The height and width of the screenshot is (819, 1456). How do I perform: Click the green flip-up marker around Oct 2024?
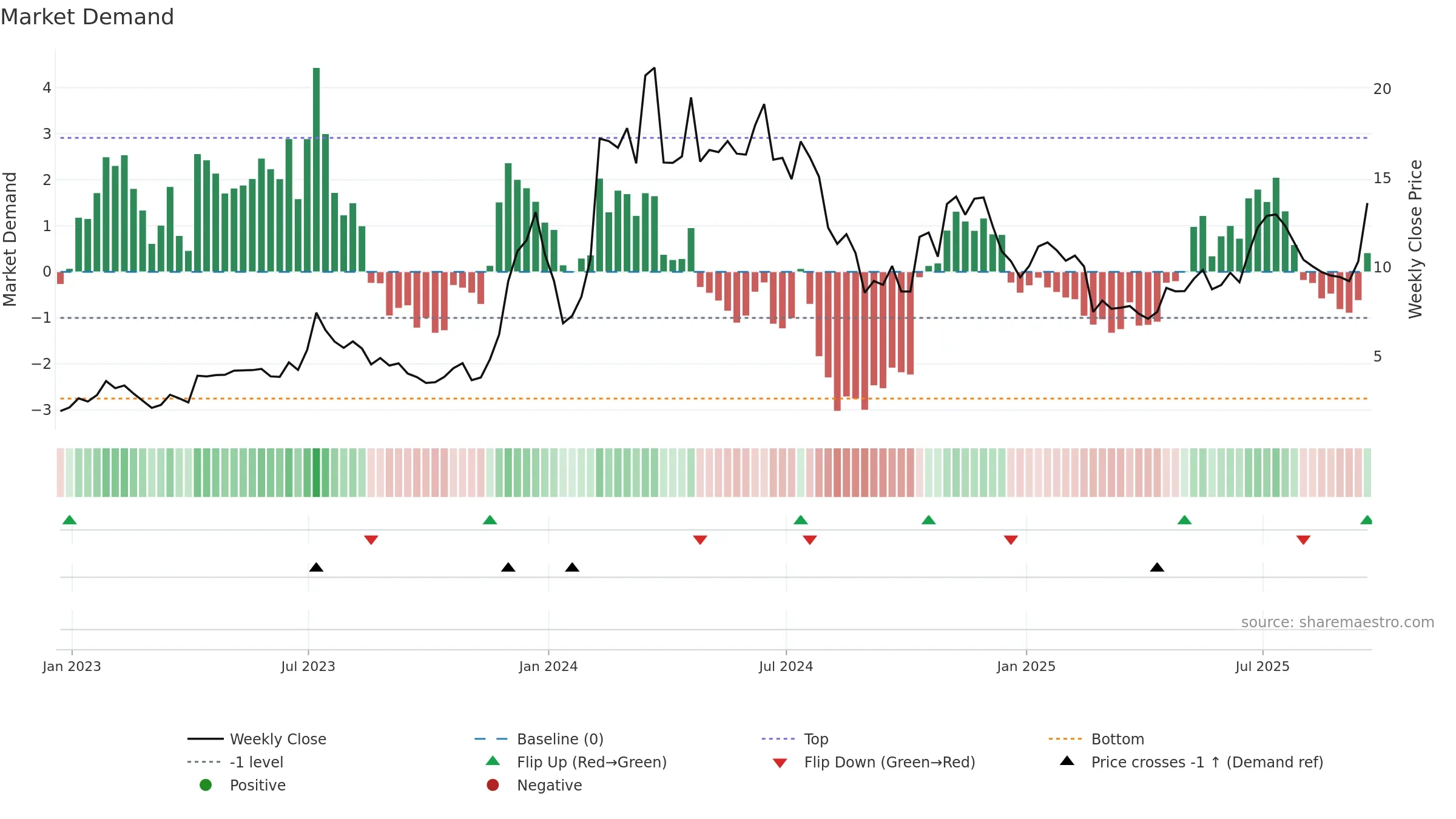pos(929,520)
